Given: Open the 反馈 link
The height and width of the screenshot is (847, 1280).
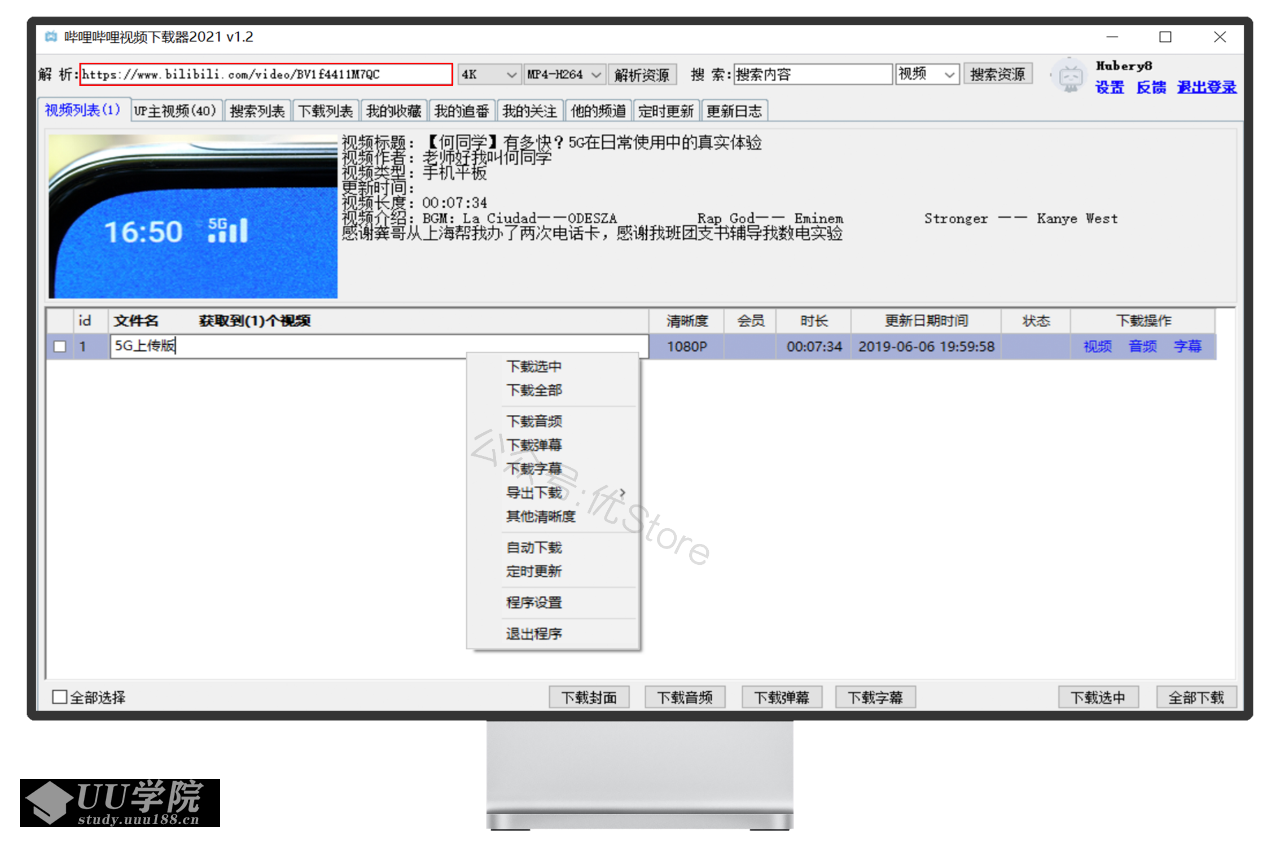Looking at the screenshot, I should [1151, 88].
